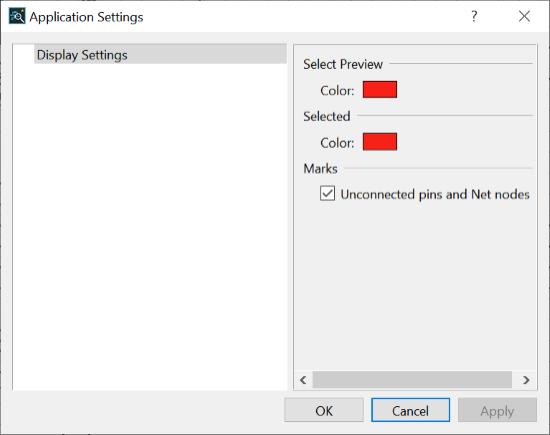
Task: Confirm settings with the OK button
Action: tap(324, 410)
